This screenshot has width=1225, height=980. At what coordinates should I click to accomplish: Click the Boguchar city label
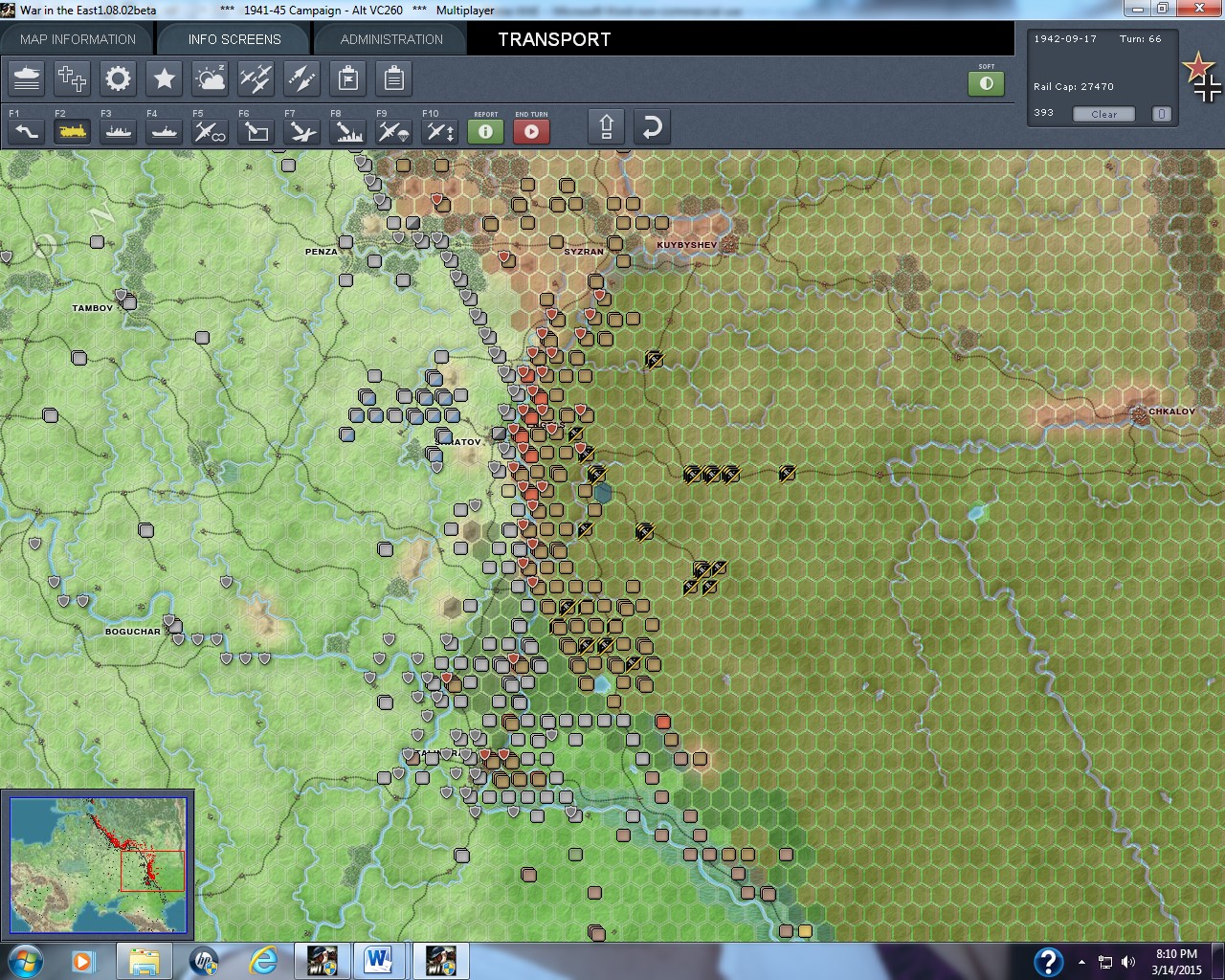tap(133, 632)
